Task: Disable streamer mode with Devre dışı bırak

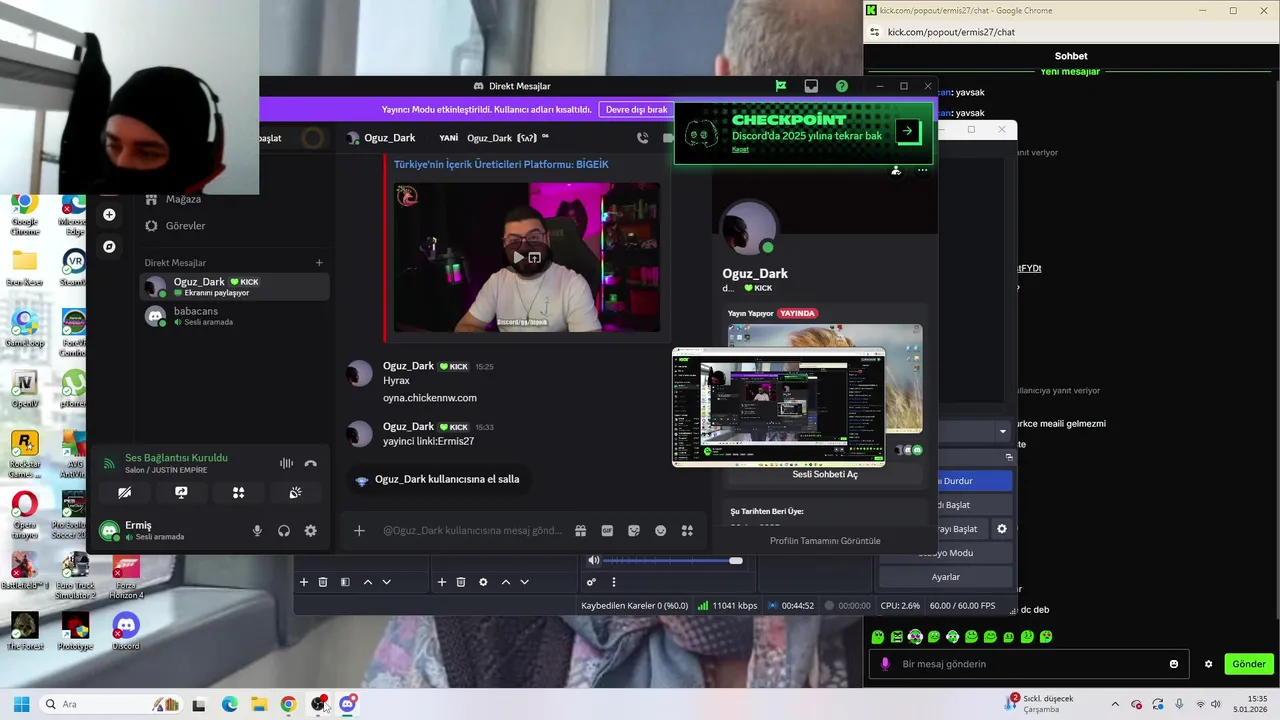Action: pyautogui.click(x=636, y=109)
